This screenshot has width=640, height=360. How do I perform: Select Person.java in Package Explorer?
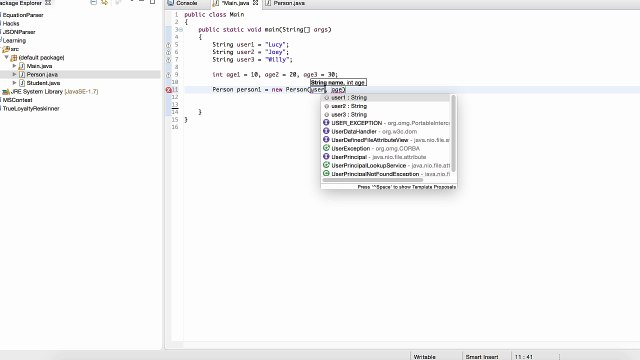(42, 74)
